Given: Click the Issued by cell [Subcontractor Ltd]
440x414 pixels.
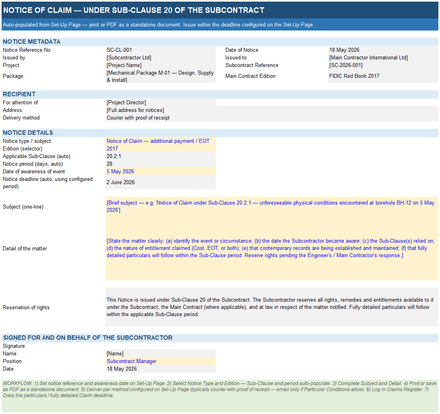Looking at the screenshot, I should point(160,58).
